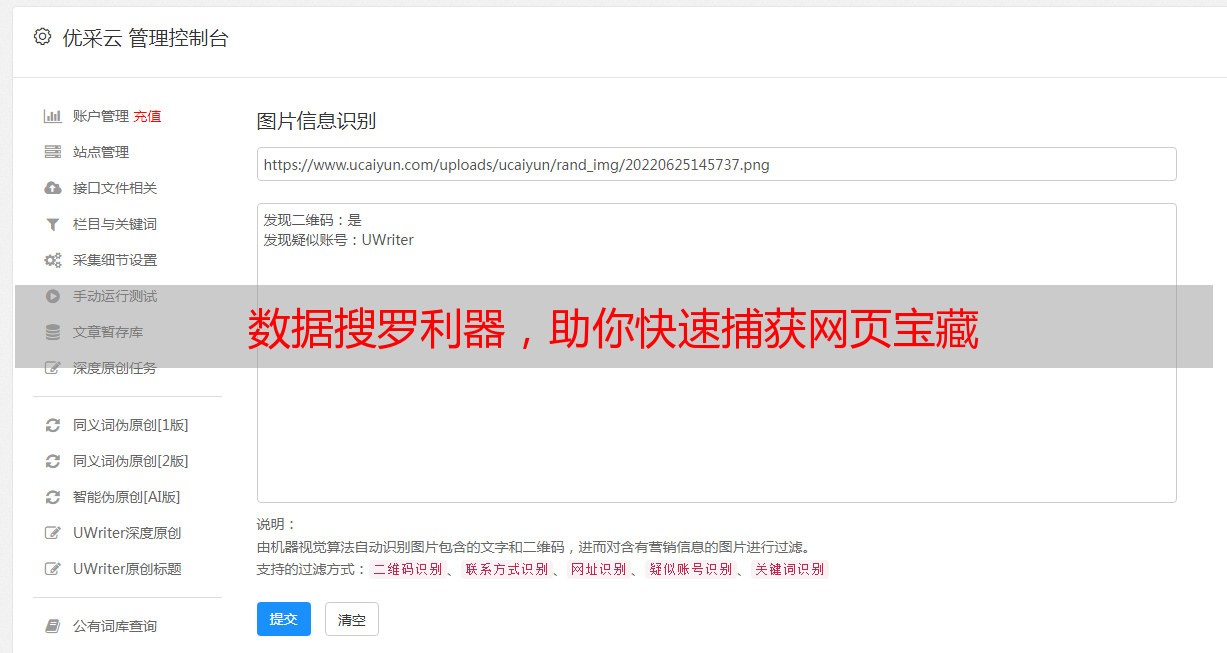Open 栏目与关键词 in the sidebar
The width and height of the screenshot is (1227, 653).
(115, 224)
